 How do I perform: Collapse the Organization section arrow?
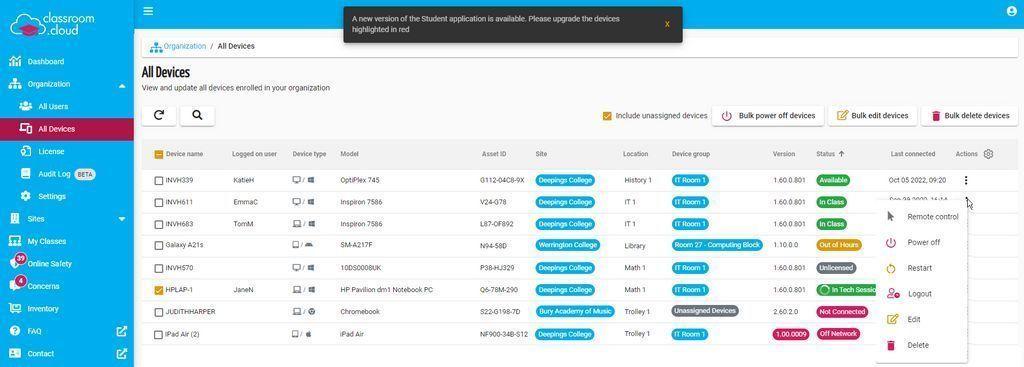pos(122,85)
